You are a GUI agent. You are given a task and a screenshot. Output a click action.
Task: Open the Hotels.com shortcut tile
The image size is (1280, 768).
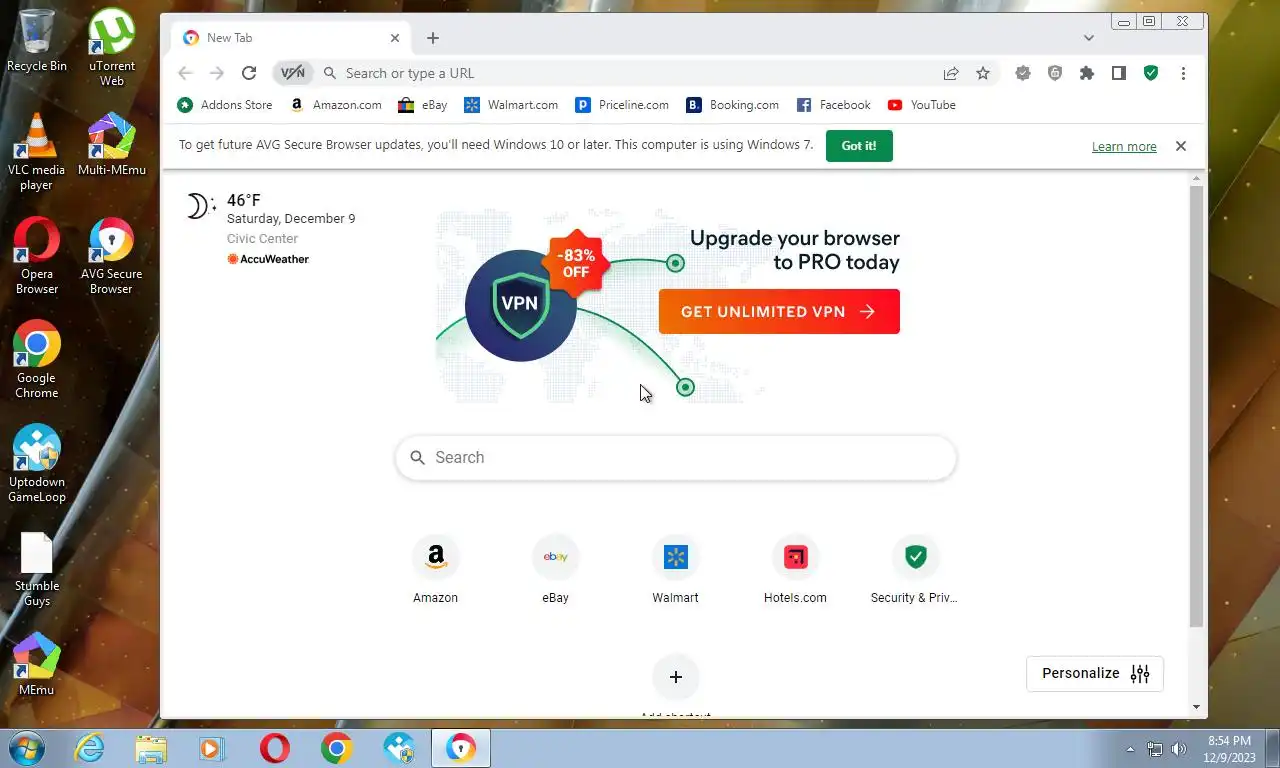click(x=795, y=570)
